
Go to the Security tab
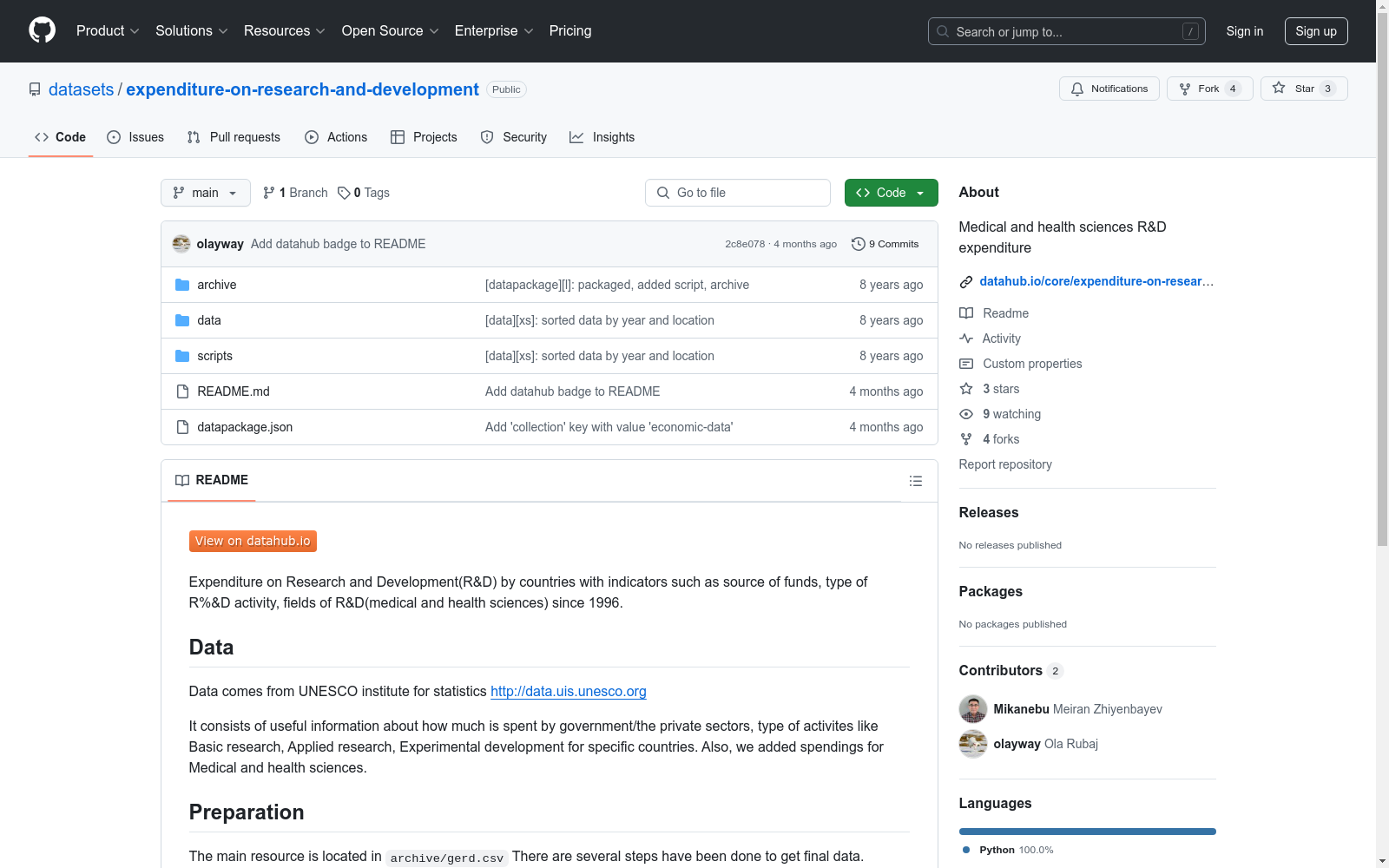point(514,137)
